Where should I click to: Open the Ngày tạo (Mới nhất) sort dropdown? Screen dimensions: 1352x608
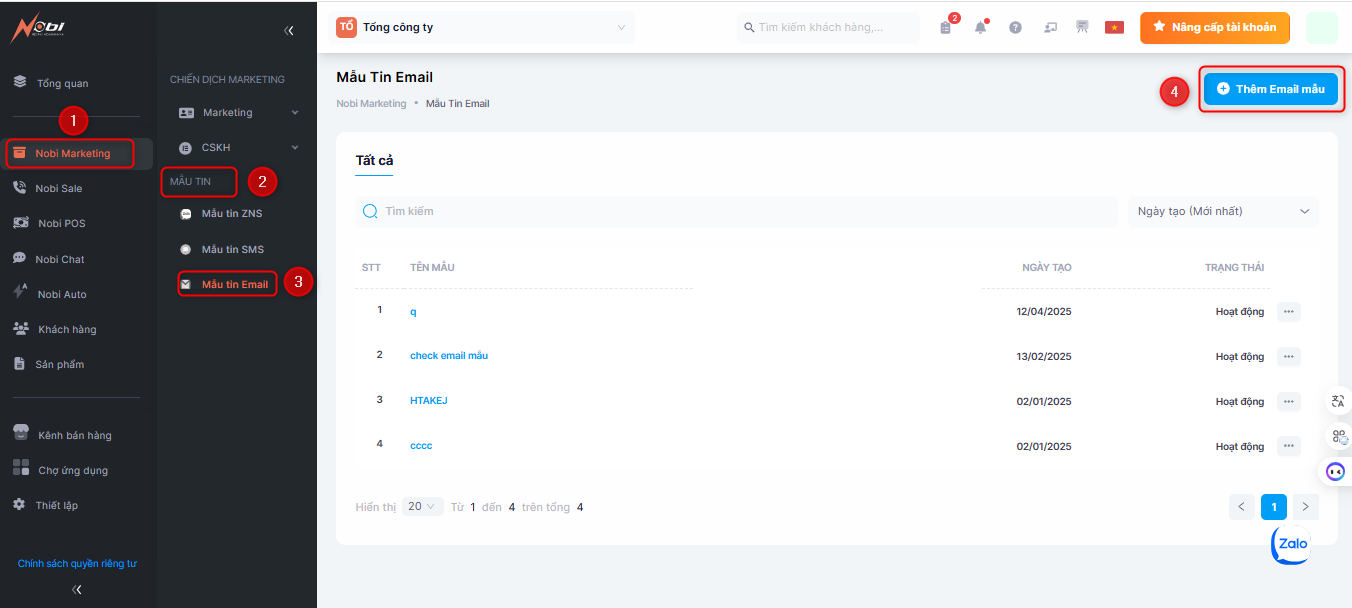coord(1223,212)
